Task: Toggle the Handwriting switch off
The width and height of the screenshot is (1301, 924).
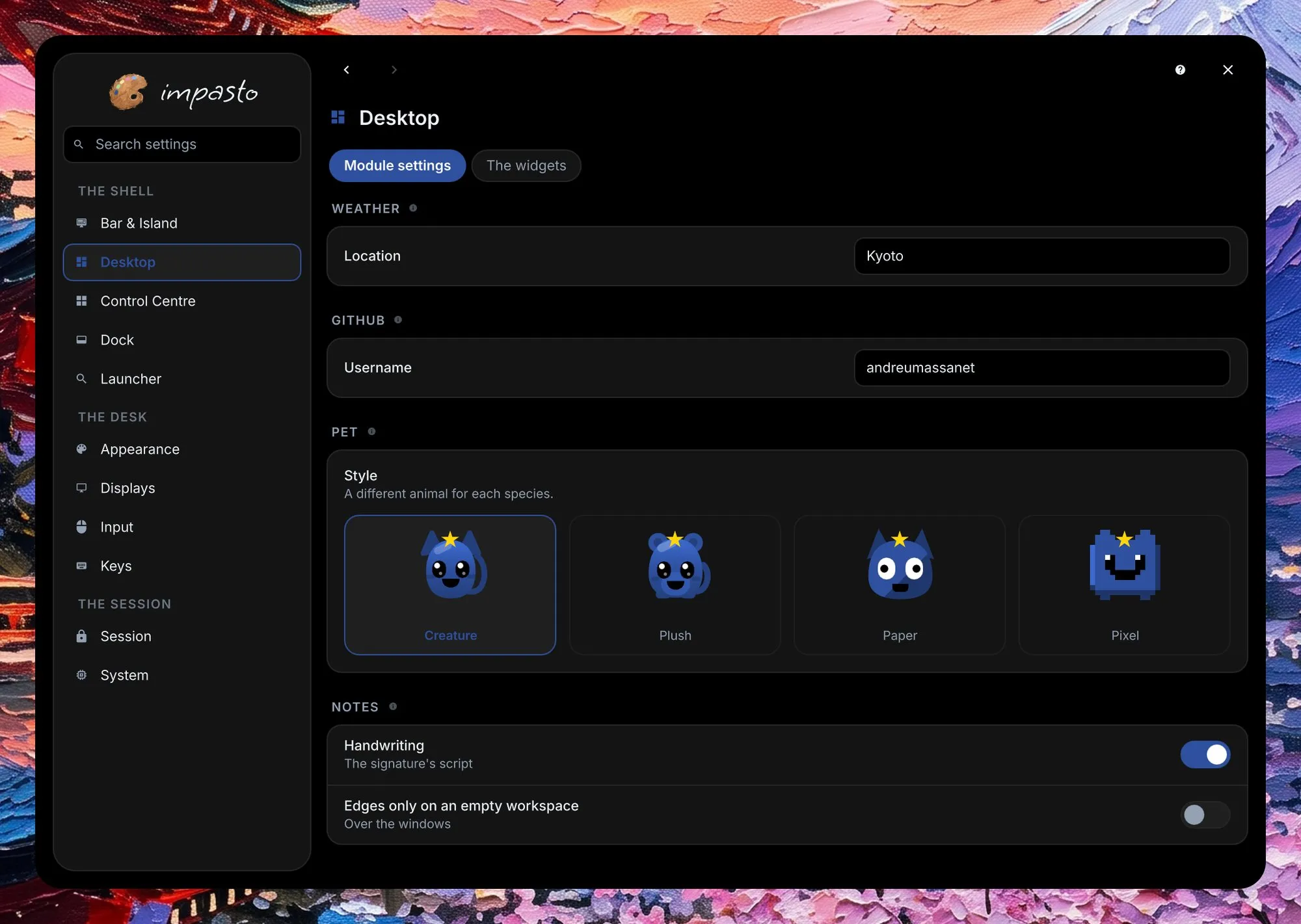Action: point(1205,754)
